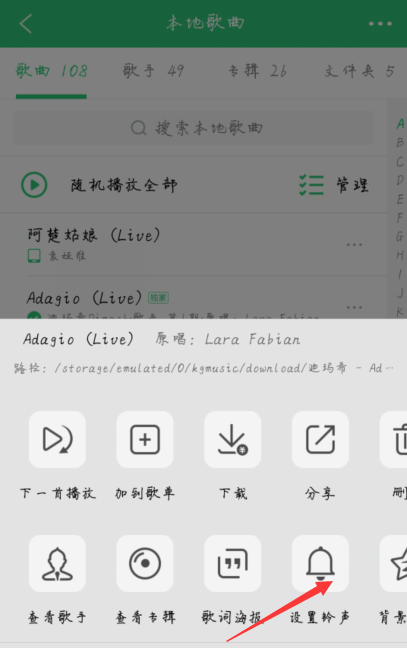Start 随机播放全部 shuffle play
The height and width of the screenshot is (648, 407).
(x=99, y=185)
